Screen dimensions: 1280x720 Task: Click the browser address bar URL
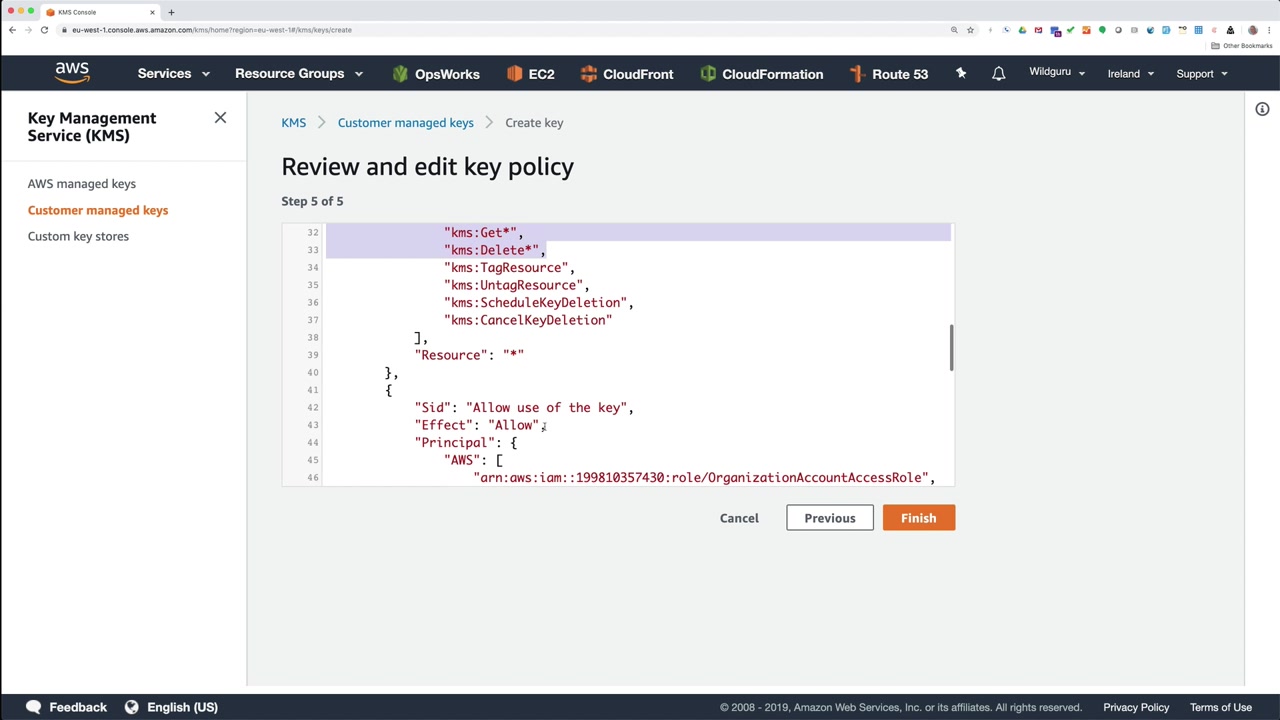click(212, 30)
